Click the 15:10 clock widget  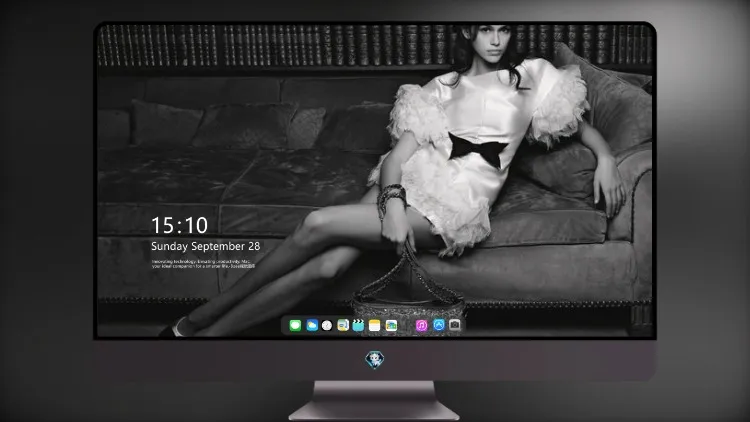[179, 225]
